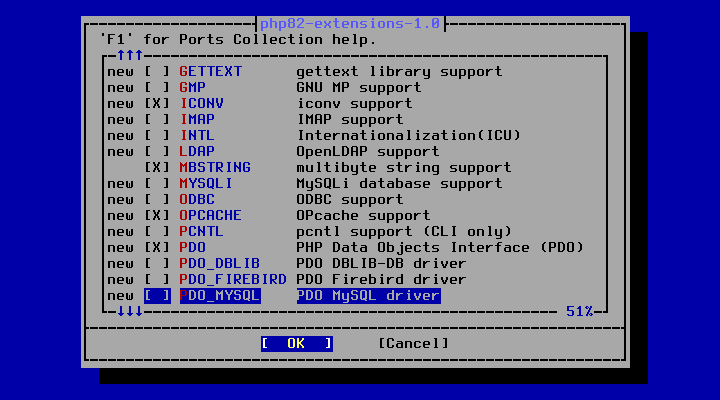Select the PDO_FIREBIRD list entry

tap(233, 280)
